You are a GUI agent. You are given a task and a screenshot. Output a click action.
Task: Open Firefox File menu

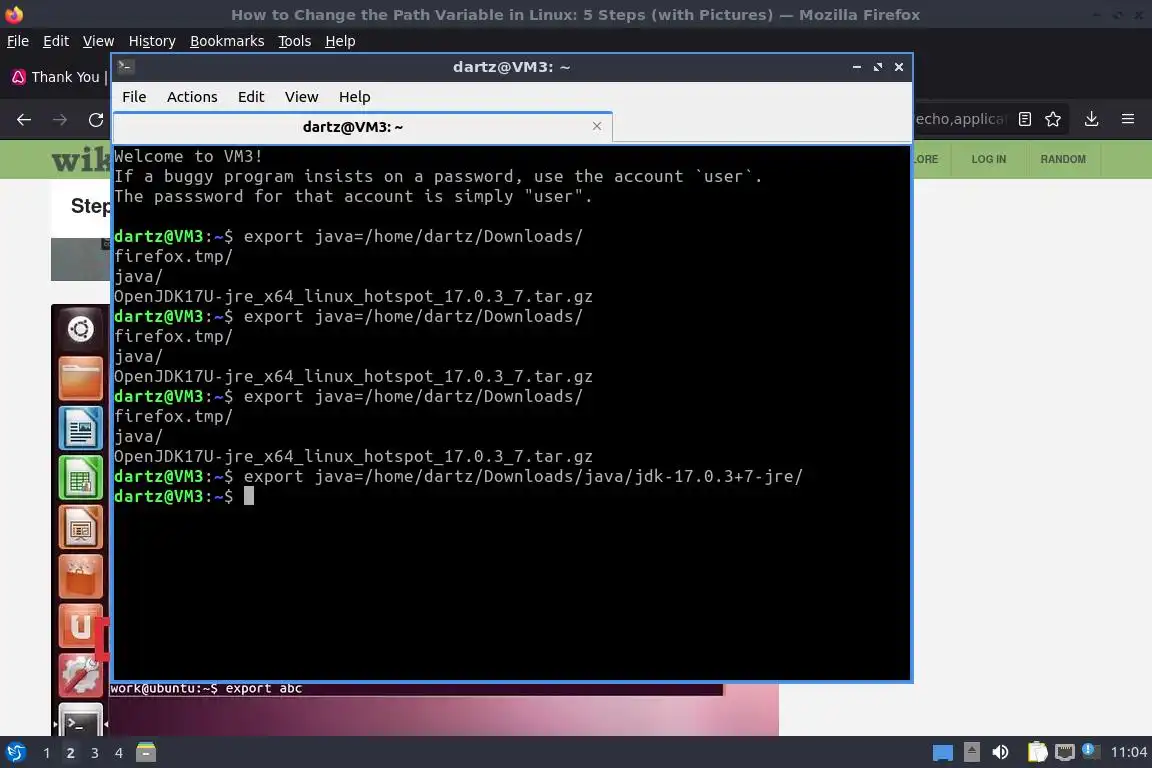click(x=18, y=41)
